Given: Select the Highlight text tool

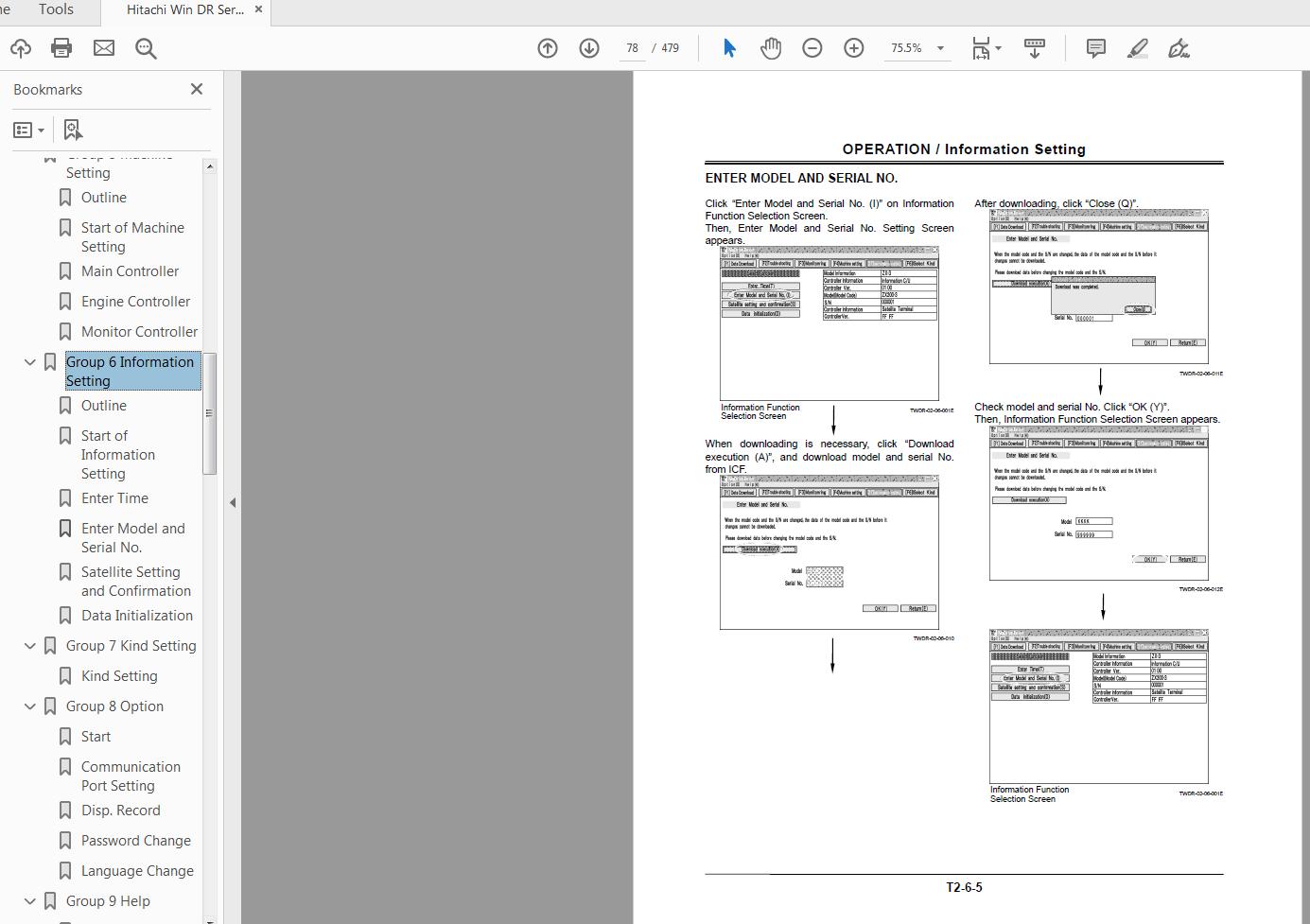Looking at the screenshot, I should click(x=1137, y=48).
